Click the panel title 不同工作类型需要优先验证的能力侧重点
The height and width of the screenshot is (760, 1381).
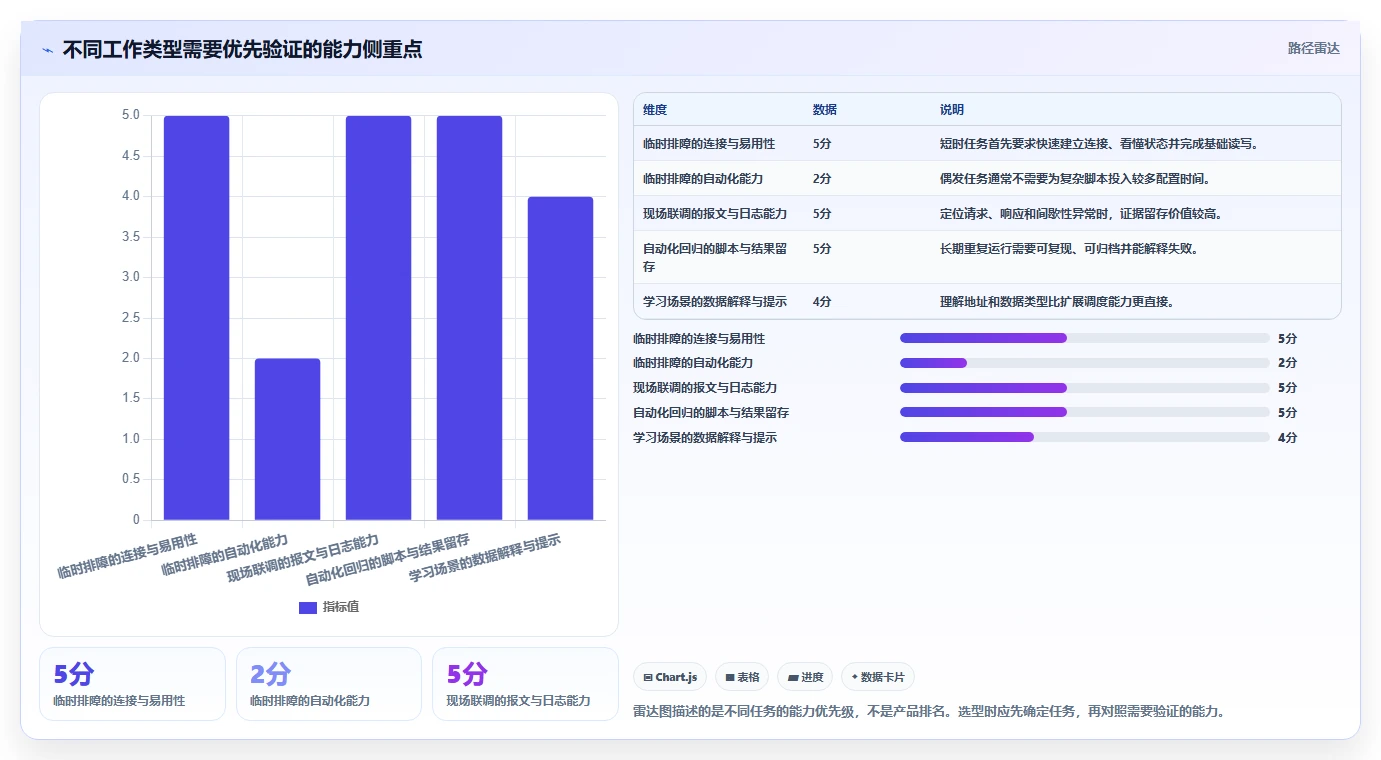(x=242, y=49)
